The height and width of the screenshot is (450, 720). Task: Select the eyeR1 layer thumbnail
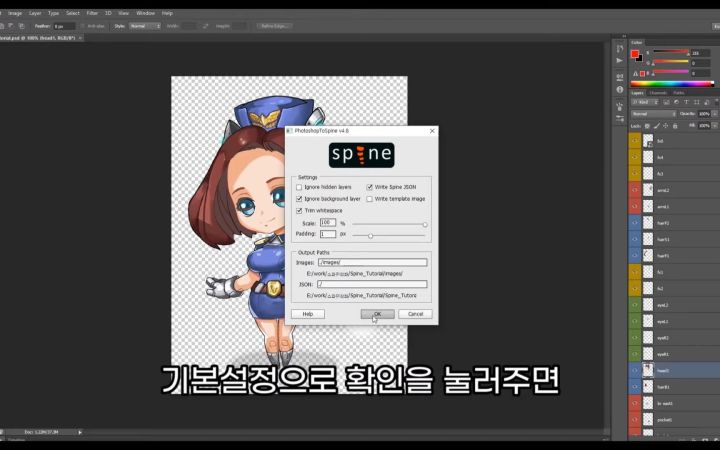click(648, 354)
